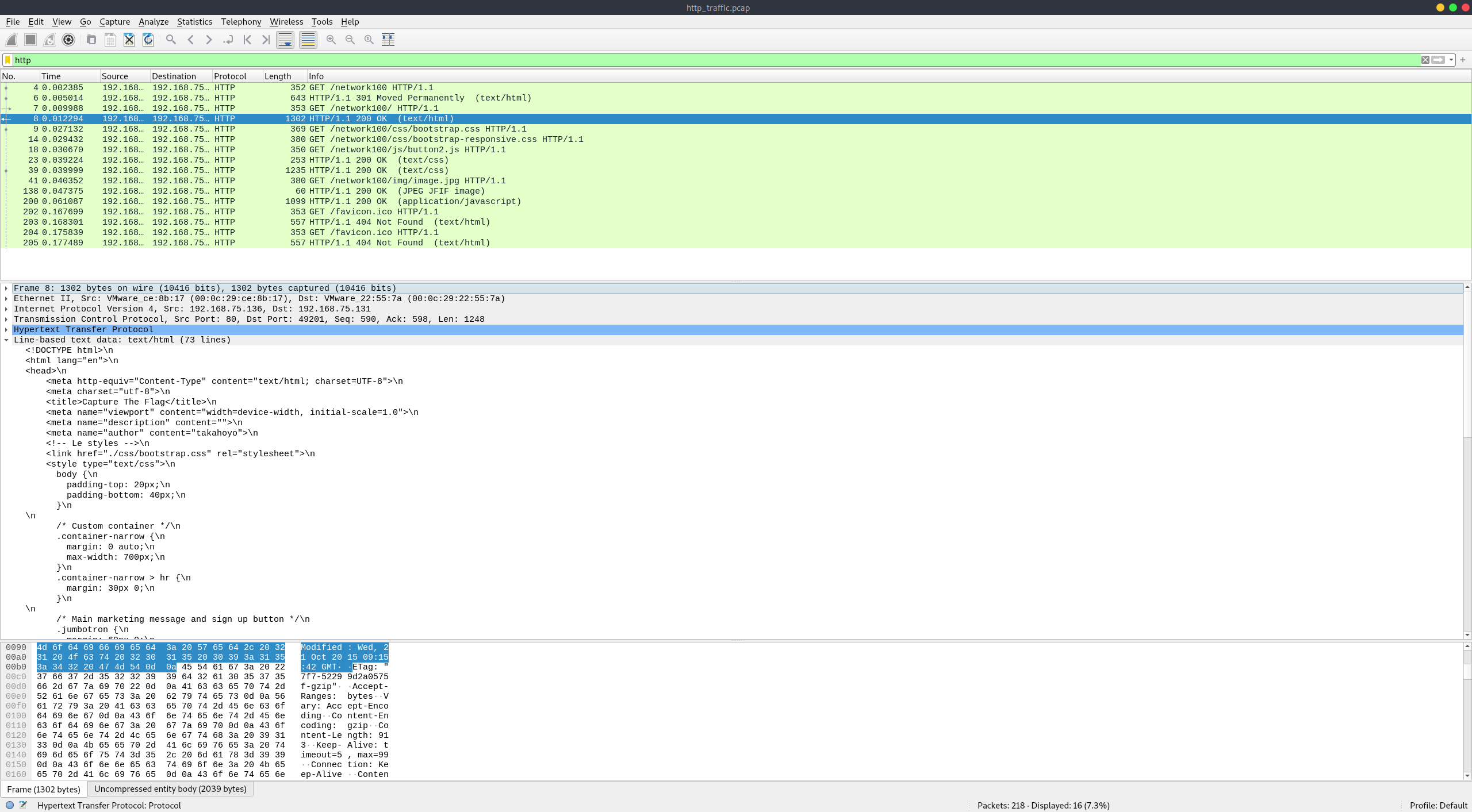The height and width of the screenshot is (812, 1472).
Task: Click the Expert Information circle in status bar
Action: tap(9, 805)
